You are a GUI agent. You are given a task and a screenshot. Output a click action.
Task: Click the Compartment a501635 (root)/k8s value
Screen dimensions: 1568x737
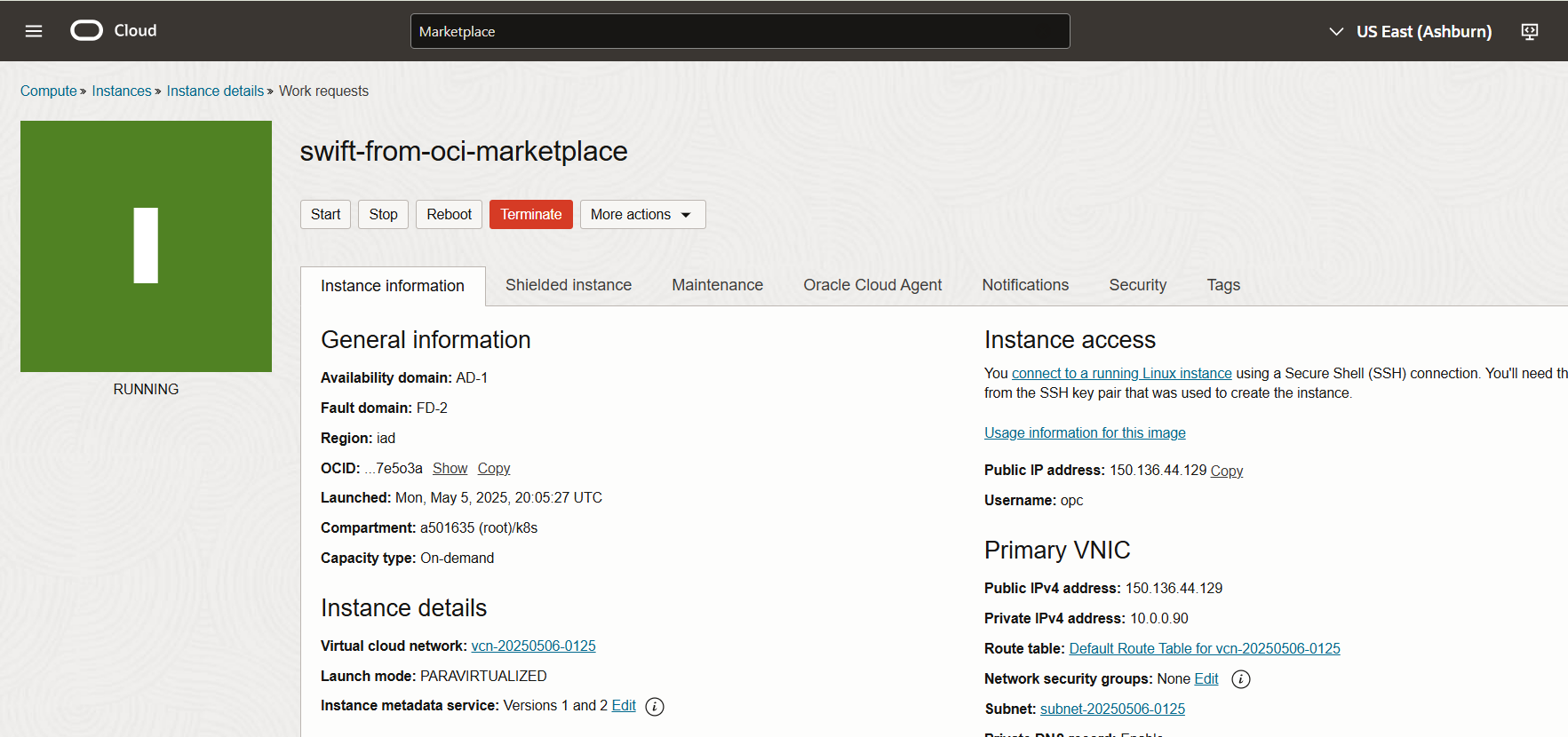(x=479, y=527)
